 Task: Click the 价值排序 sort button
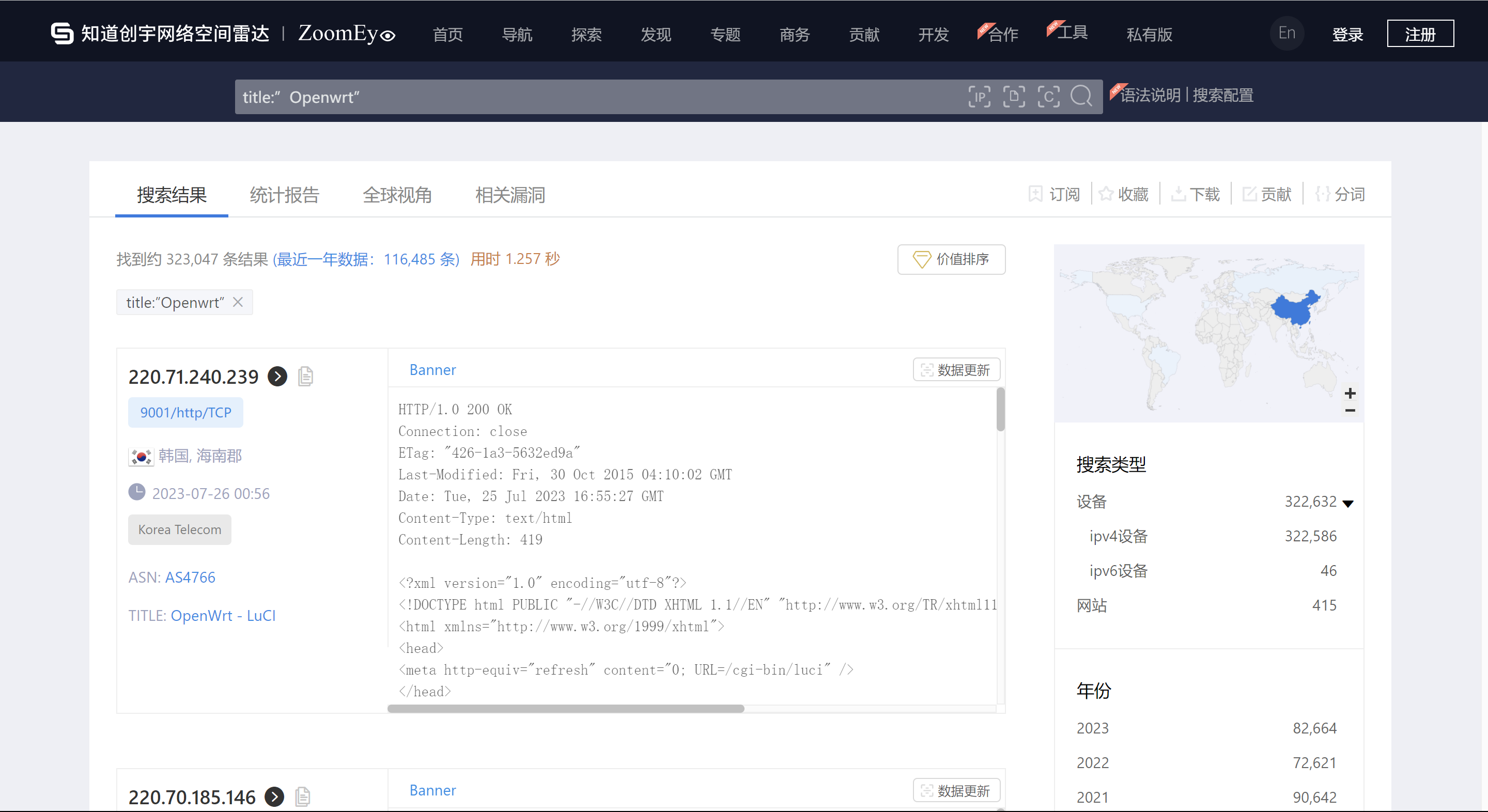951,259
